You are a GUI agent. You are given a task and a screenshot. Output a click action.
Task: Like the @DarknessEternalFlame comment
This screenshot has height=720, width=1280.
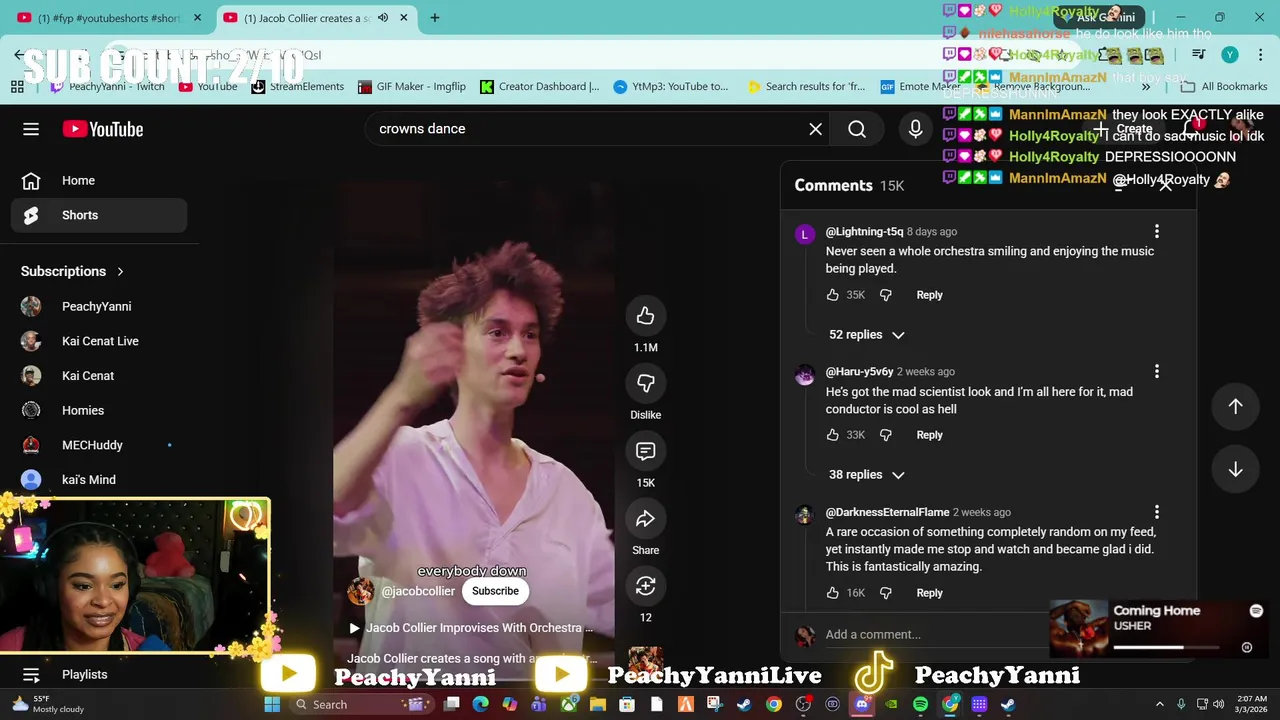point(832,593)
